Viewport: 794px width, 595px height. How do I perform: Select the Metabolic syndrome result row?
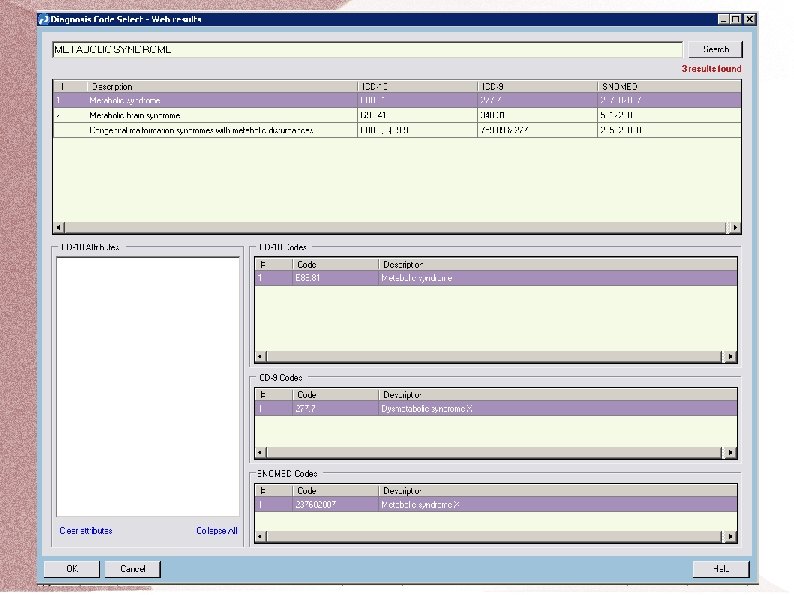click(397, 100)
